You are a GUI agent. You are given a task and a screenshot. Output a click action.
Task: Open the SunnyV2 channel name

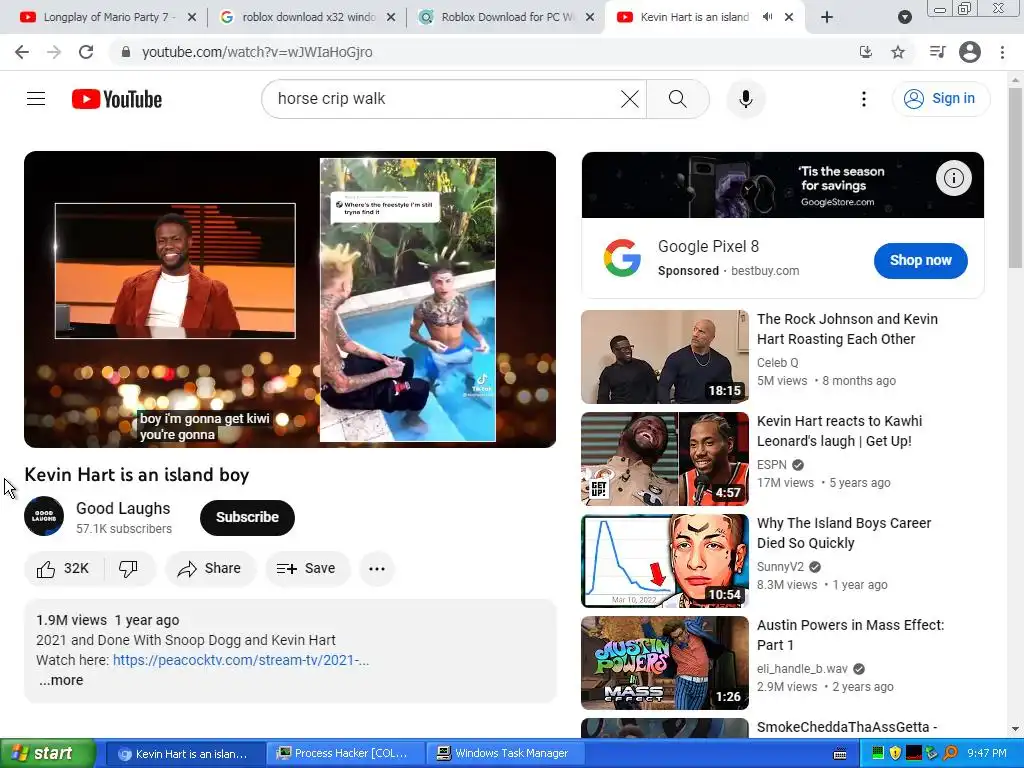coord(780,567)
